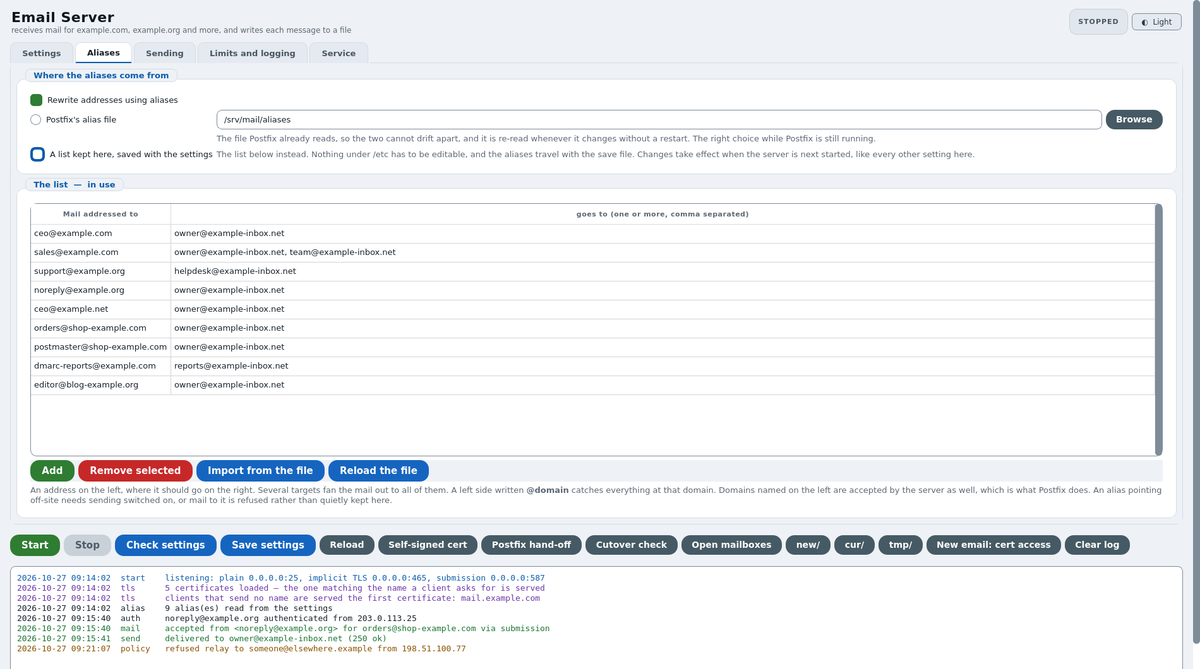Click the target cell containing team@example-inbox.net
This screenshot has height=669, width=1200.
point(662,252)
